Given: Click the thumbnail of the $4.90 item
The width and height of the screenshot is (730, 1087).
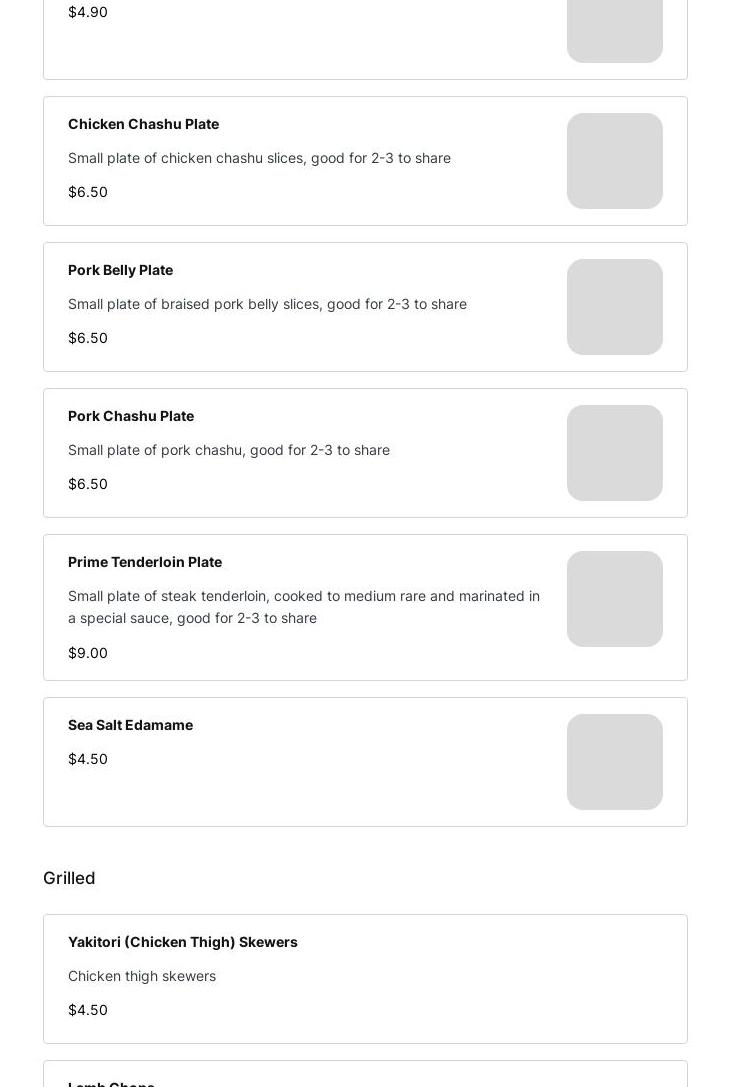Looking at the screenshot, I should 614,30.
